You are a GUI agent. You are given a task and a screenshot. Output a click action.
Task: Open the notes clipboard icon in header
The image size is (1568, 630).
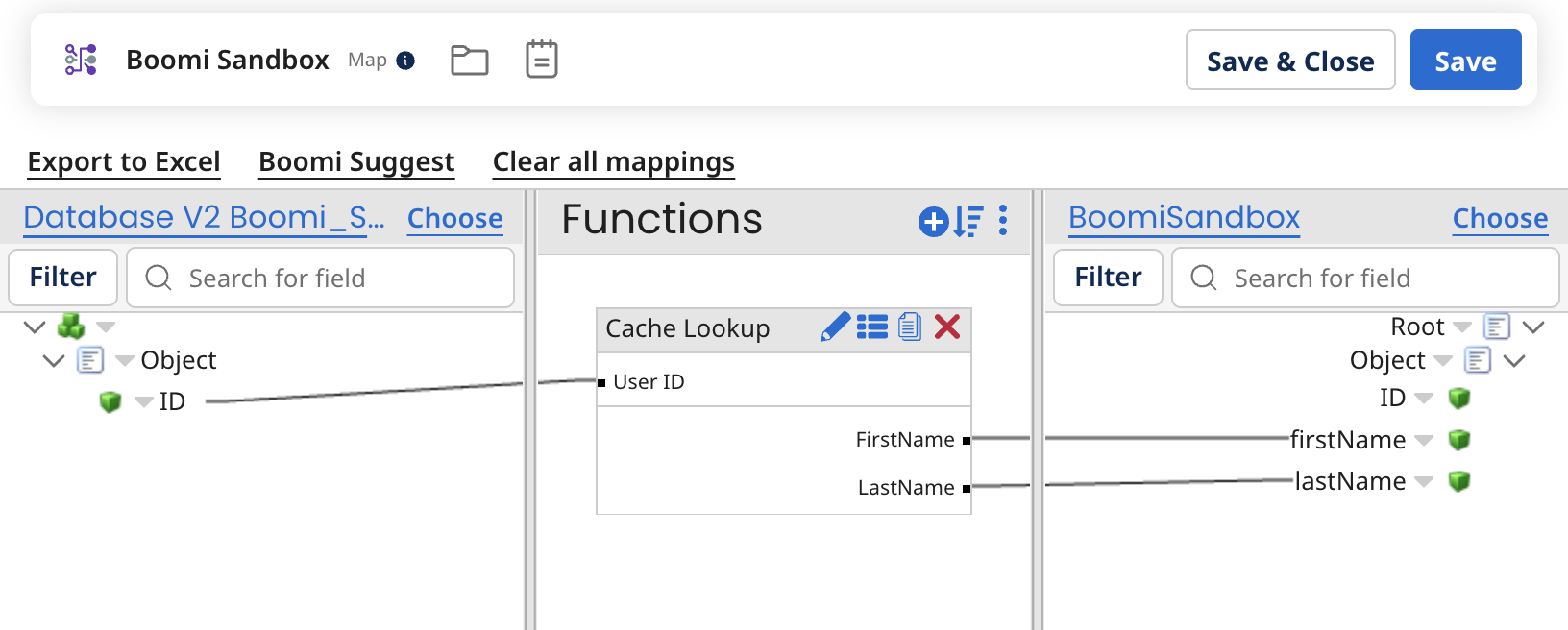542,60
